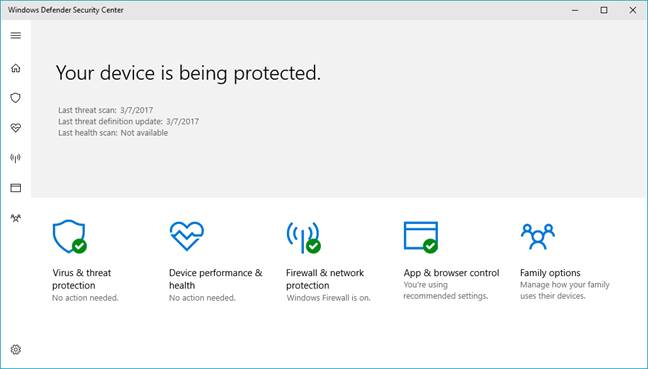648x369 pixels.
Task: Click the "Your device is being protected." heading
Action: (188, 74)
